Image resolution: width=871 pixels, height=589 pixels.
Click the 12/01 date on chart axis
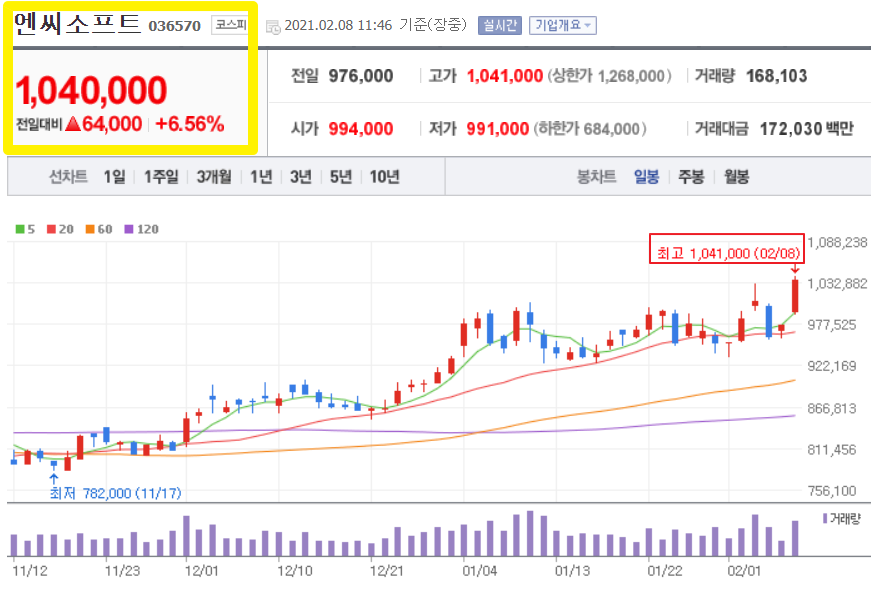click(201, 571)
